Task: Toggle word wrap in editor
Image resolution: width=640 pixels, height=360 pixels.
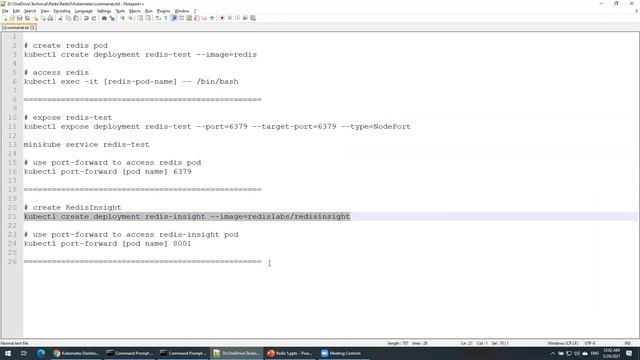Action: pos(158,18)
